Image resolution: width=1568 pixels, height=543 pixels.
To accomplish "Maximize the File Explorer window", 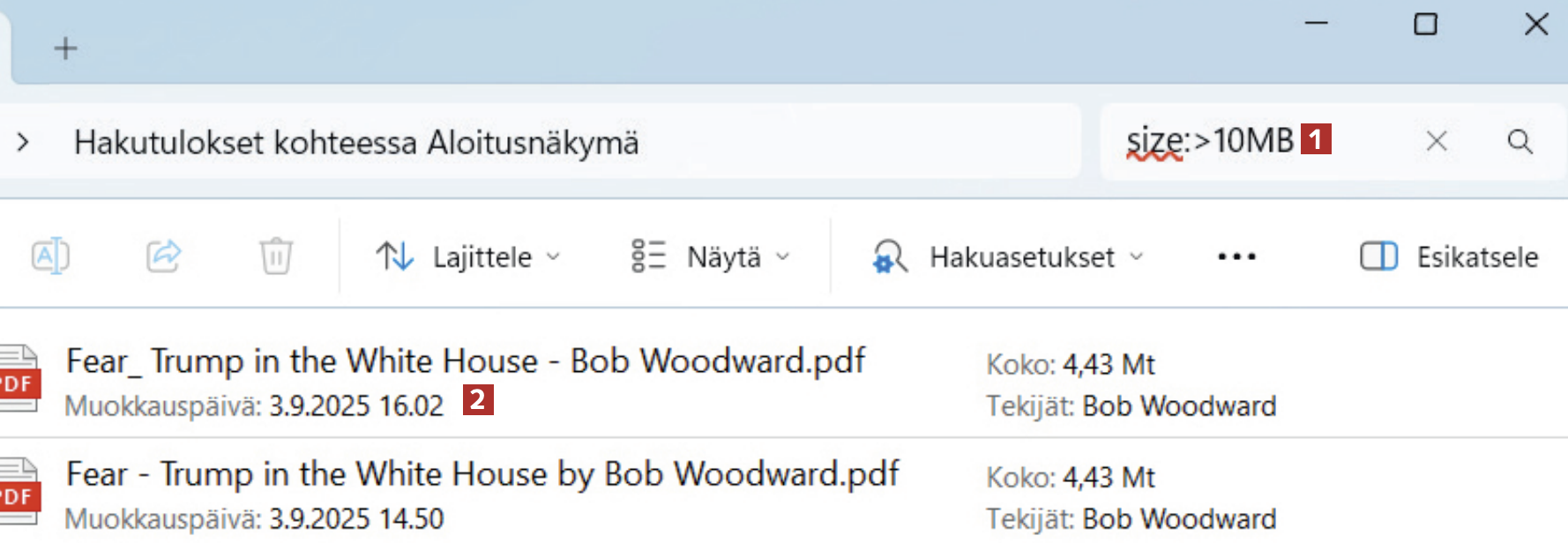I will 1425,24.
